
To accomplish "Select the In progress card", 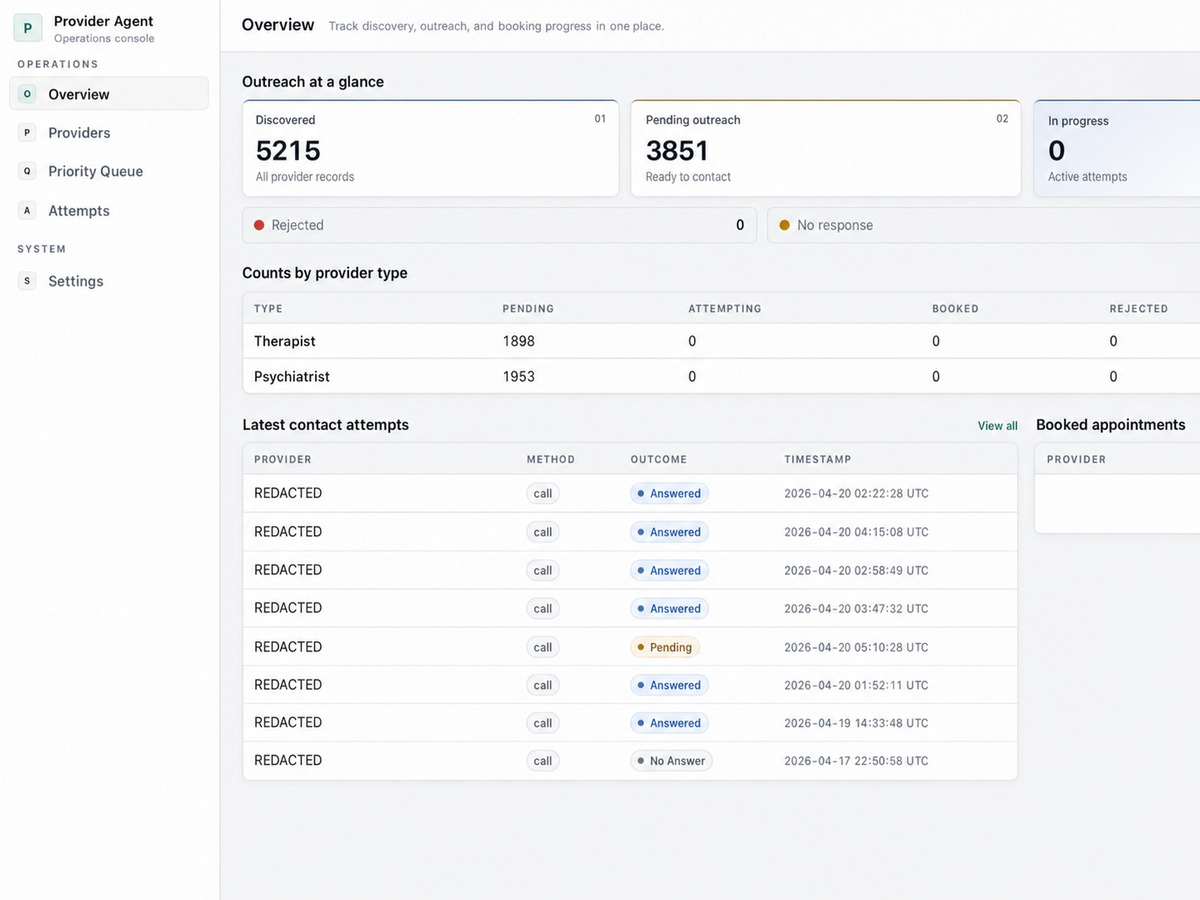I will (x=1117, y=148).
